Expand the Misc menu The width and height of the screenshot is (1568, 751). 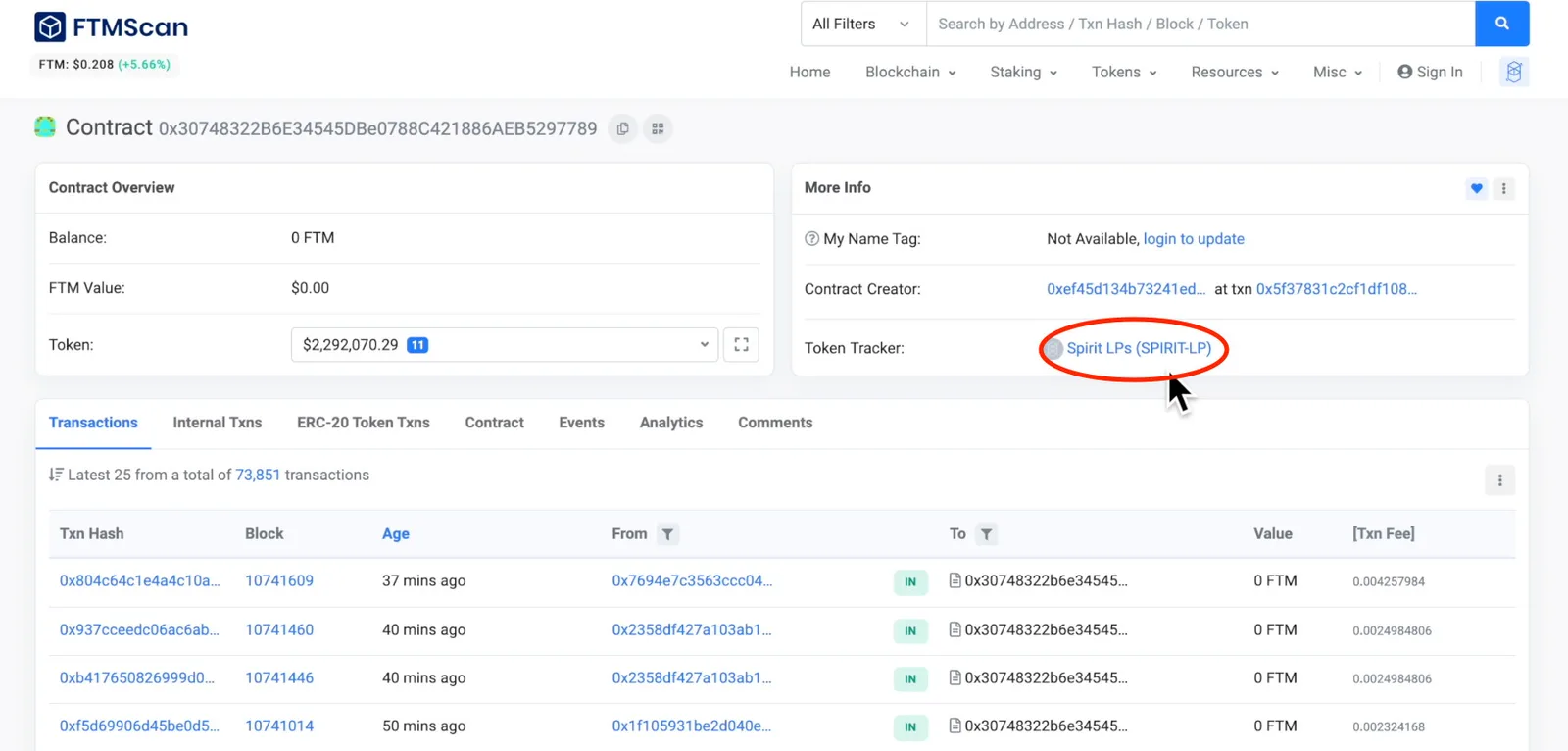point(1338,72)
